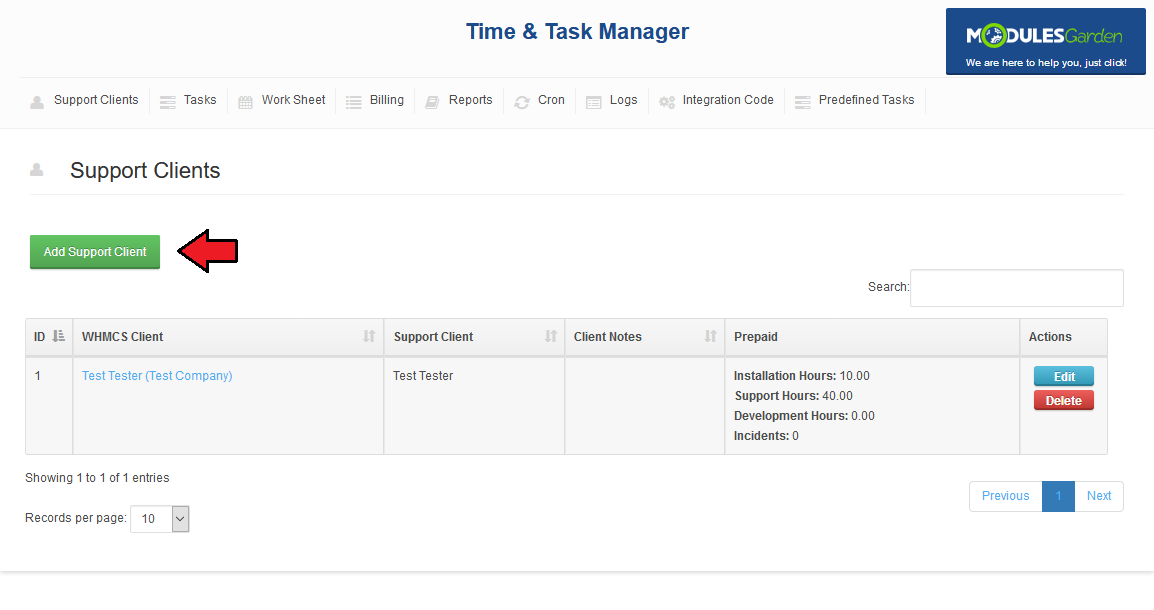Click the Tasks nav list icon
The width and height of the screenshot is (1154, 610).
tap(168, 102)
